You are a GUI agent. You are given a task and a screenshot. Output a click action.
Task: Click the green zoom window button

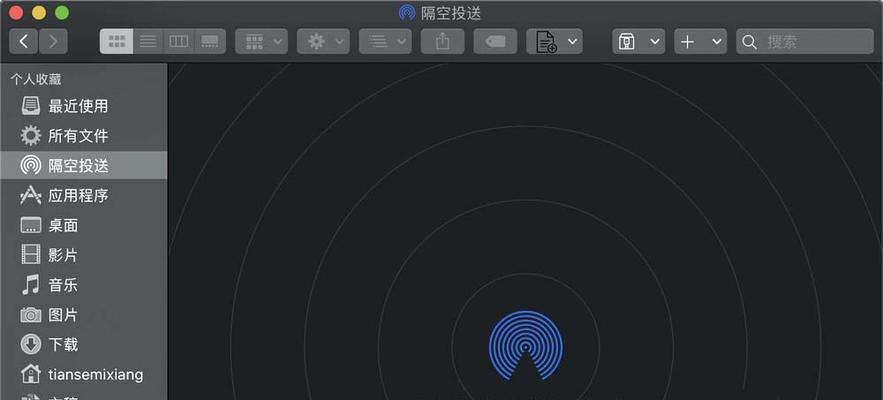coord(62,13)
